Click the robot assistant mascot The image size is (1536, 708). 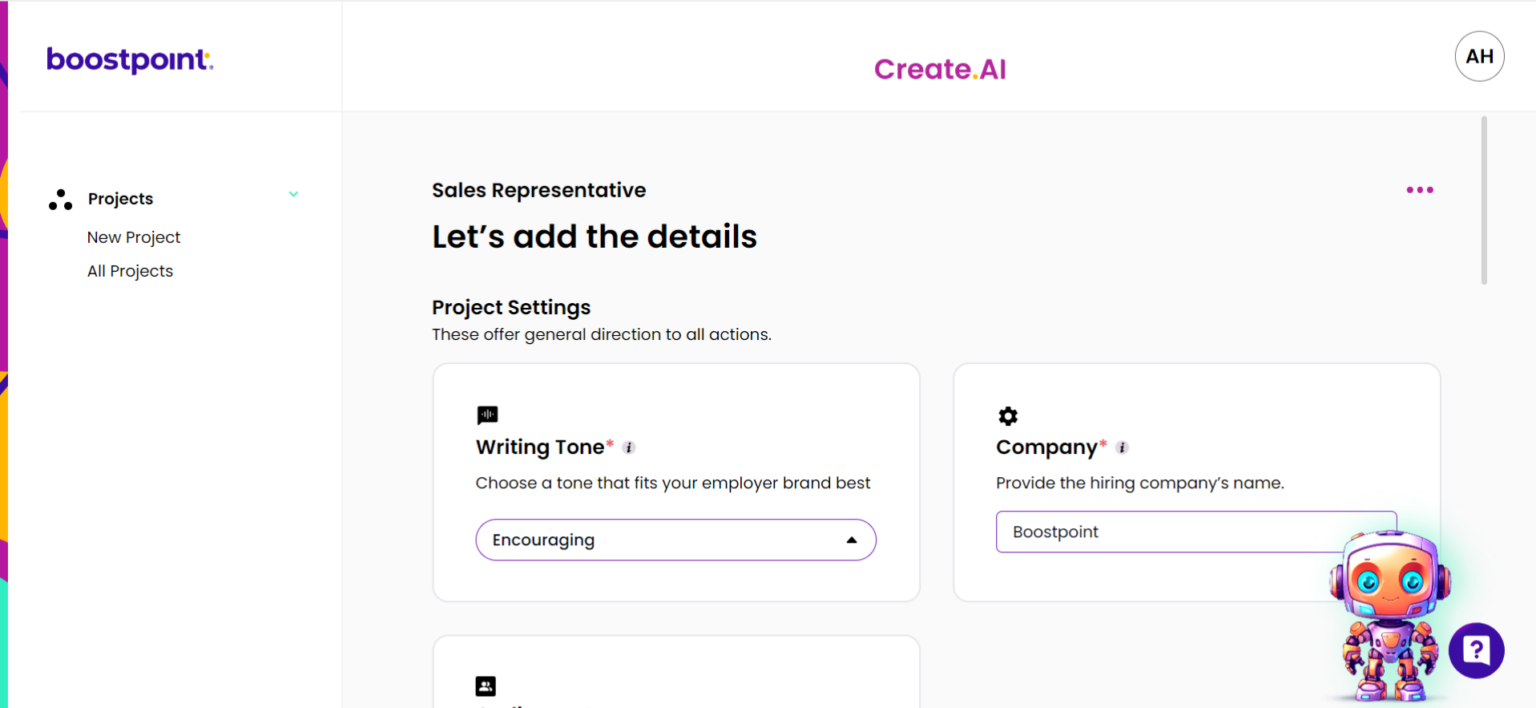click(x=1390, y=610)
